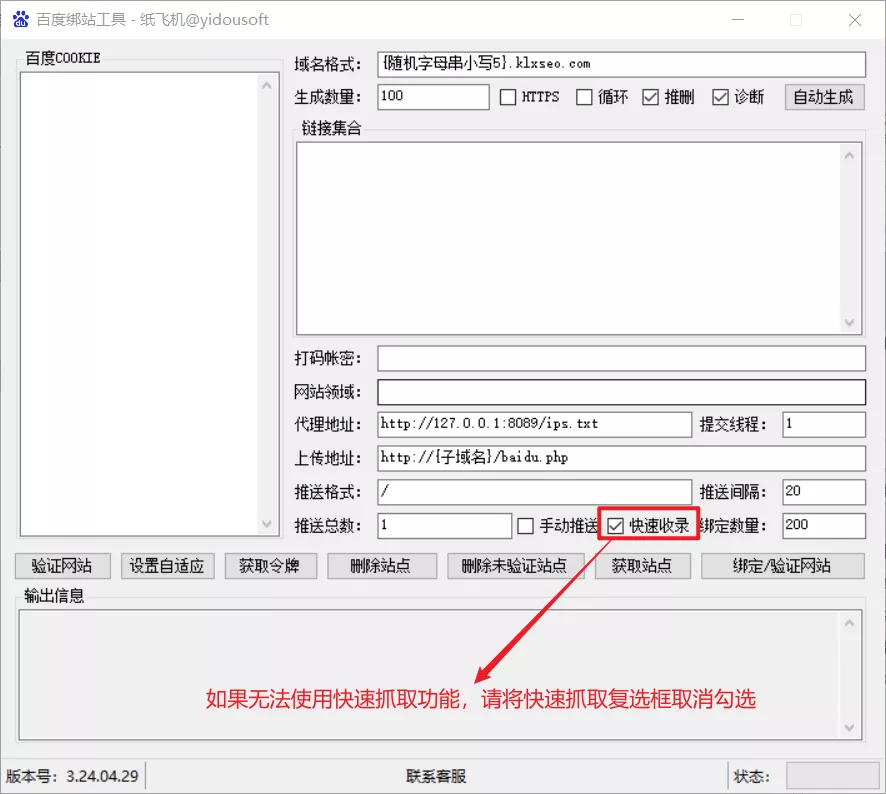
Task: Click the 输出信息 scrollbar down arrow
Action: coord(849,728)
